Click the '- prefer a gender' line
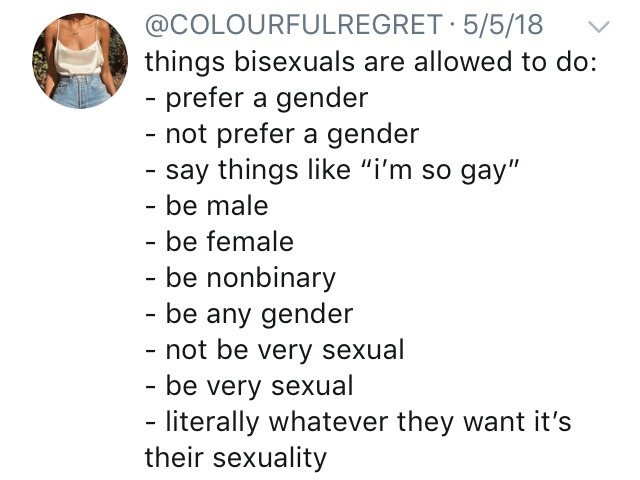This screenshot has width=640, height=480. tap(256, 98)
